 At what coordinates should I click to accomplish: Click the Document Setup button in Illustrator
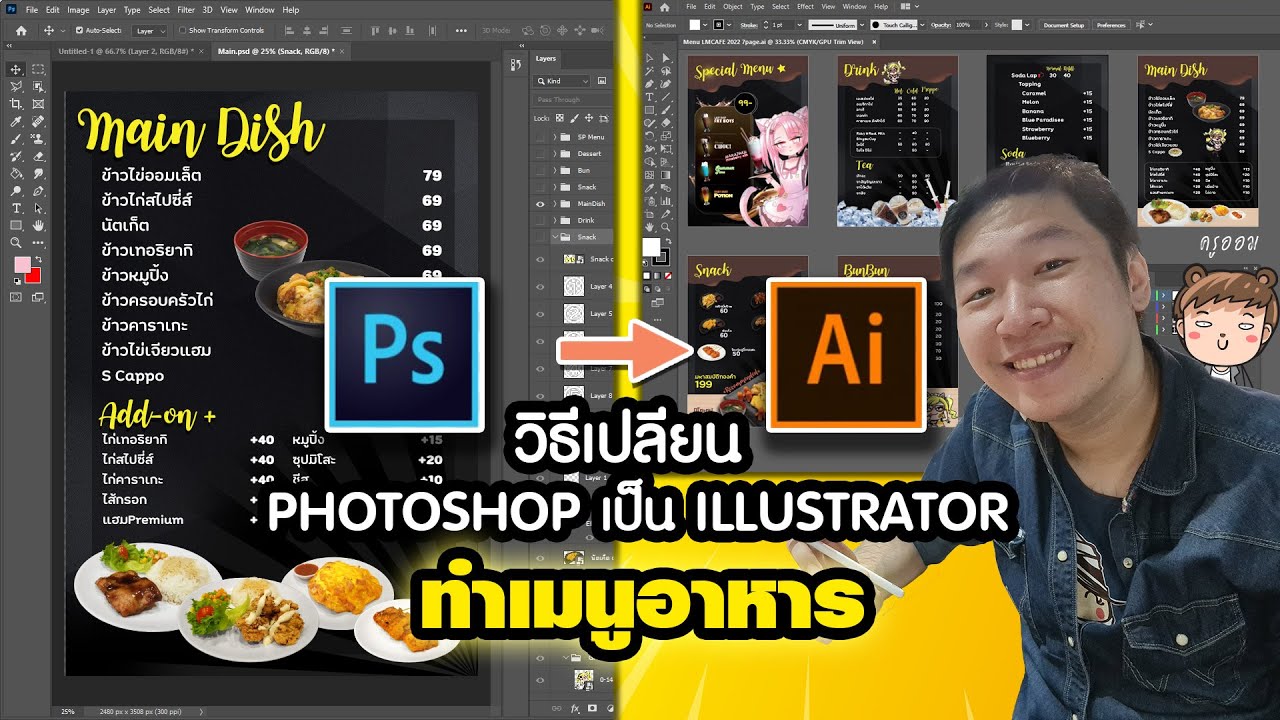(1064, 25)
